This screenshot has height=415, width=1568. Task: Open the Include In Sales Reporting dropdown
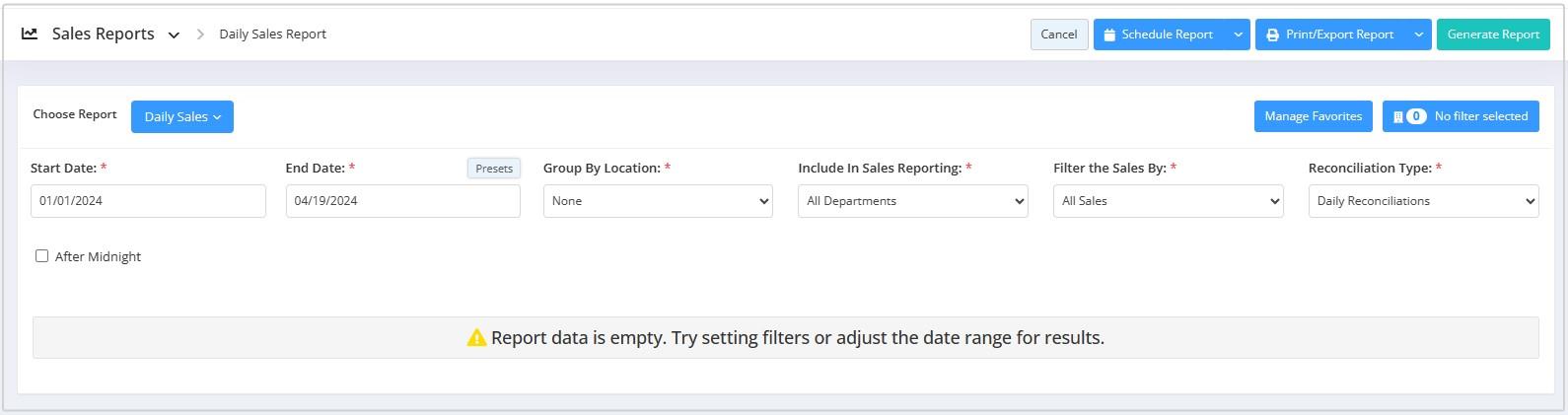pyautogui.click(x=913, y=201)
